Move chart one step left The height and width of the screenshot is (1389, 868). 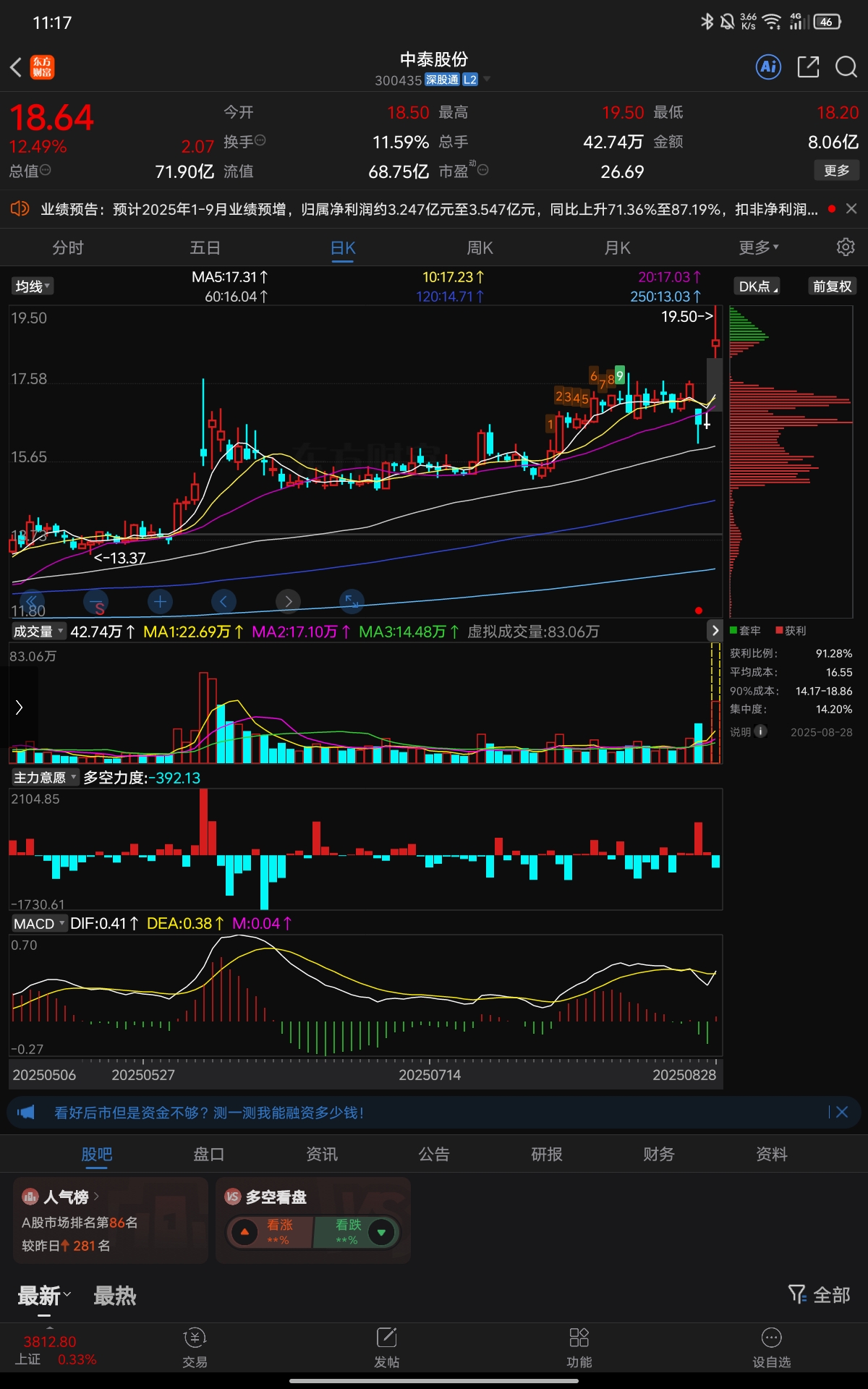click(x=224, y=601)
